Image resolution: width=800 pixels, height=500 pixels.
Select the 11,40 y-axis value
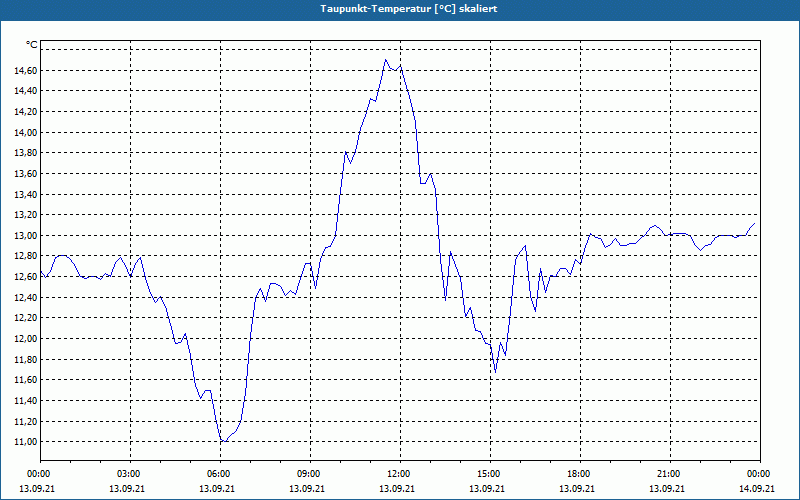26,401
